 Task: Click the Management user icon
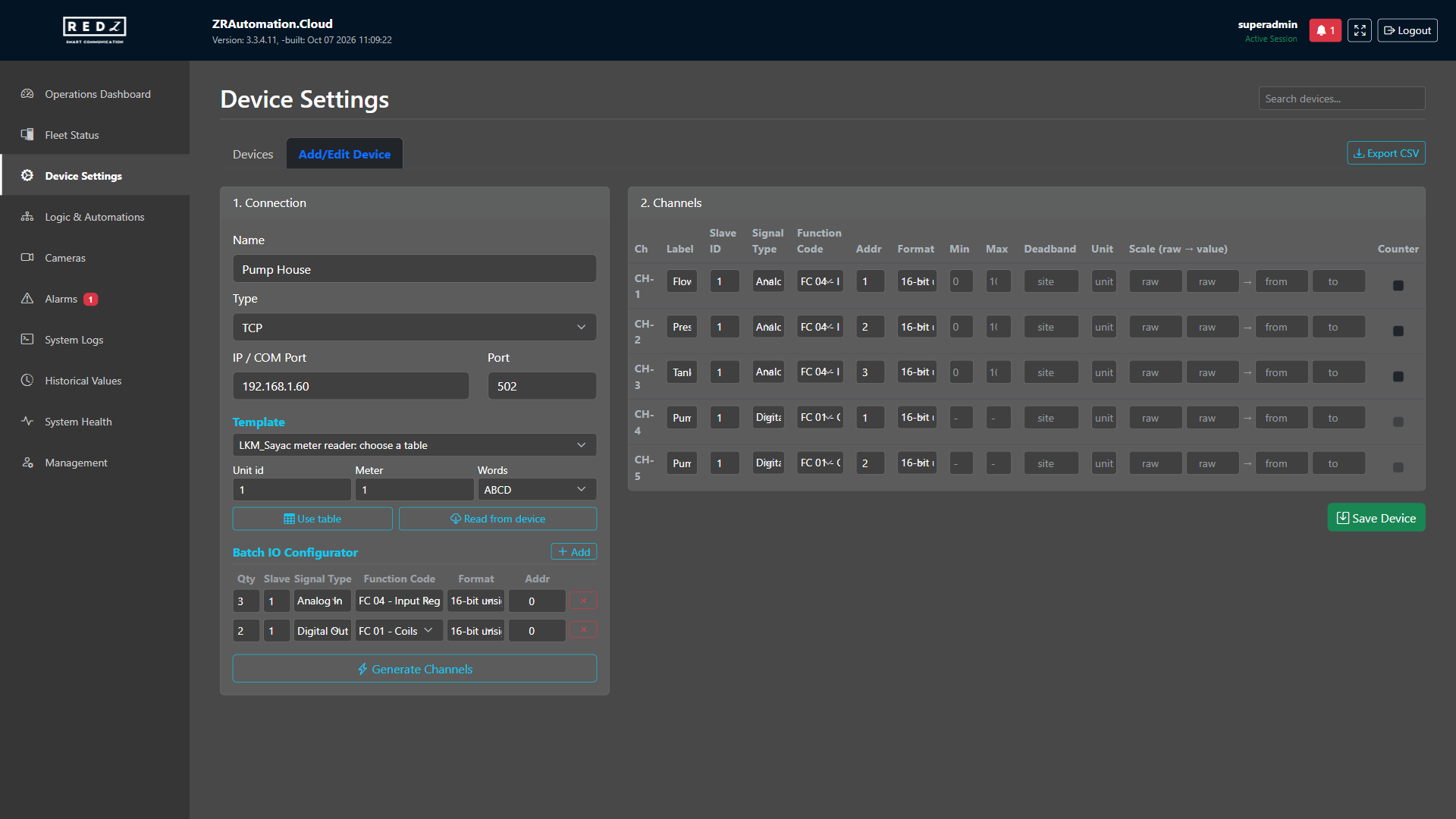coord(27,463)
